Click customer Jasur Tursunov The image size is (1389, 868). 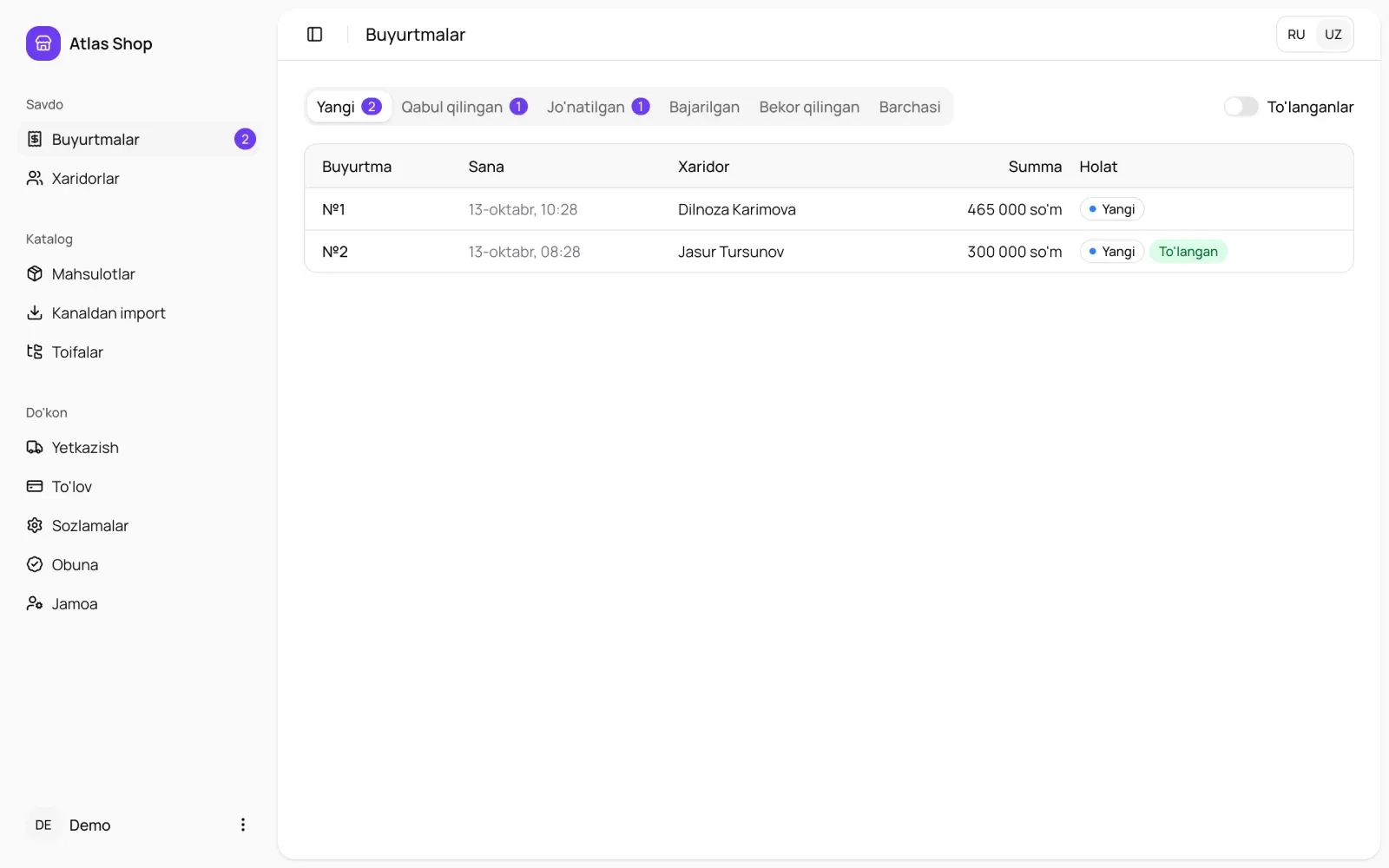[x=731, y=252]
